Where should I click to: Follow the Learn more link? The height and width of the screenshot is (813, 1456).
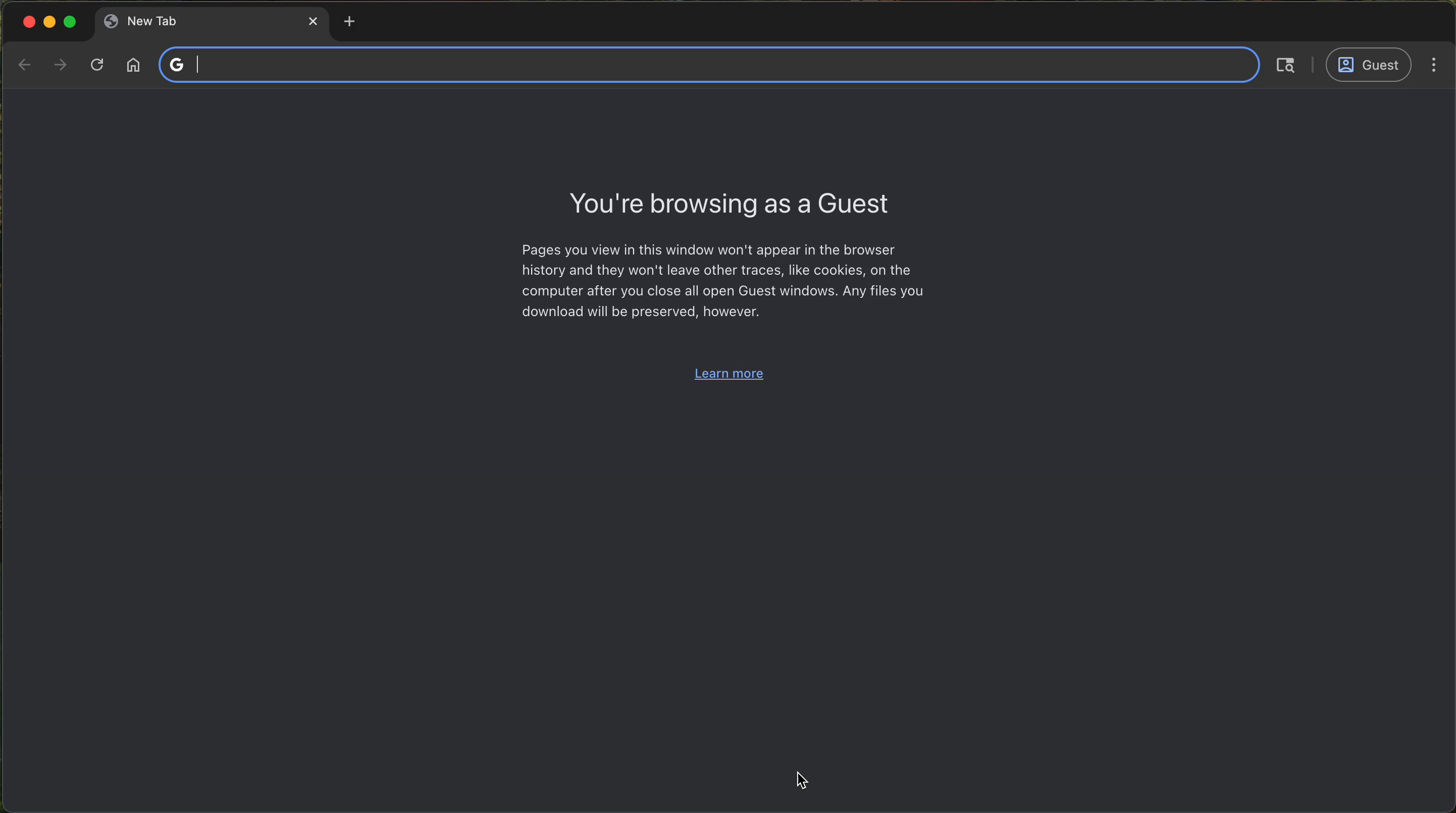coord(729,374)
